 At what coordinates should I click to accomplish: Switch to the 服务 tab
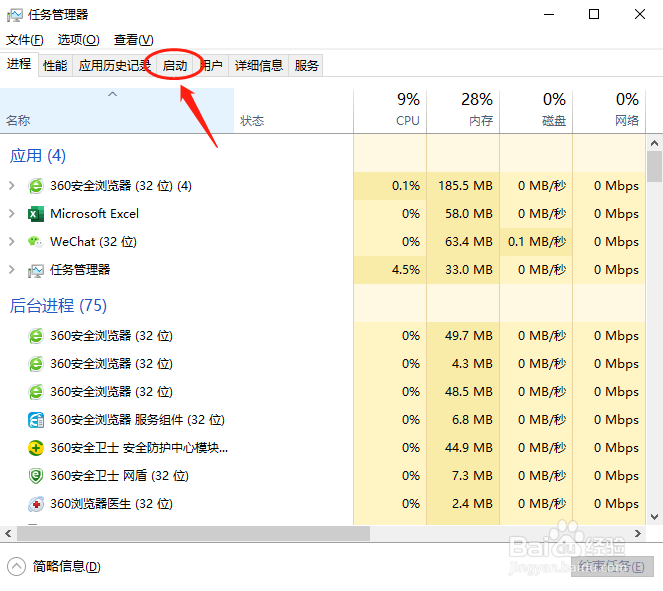tap(306, 66)
